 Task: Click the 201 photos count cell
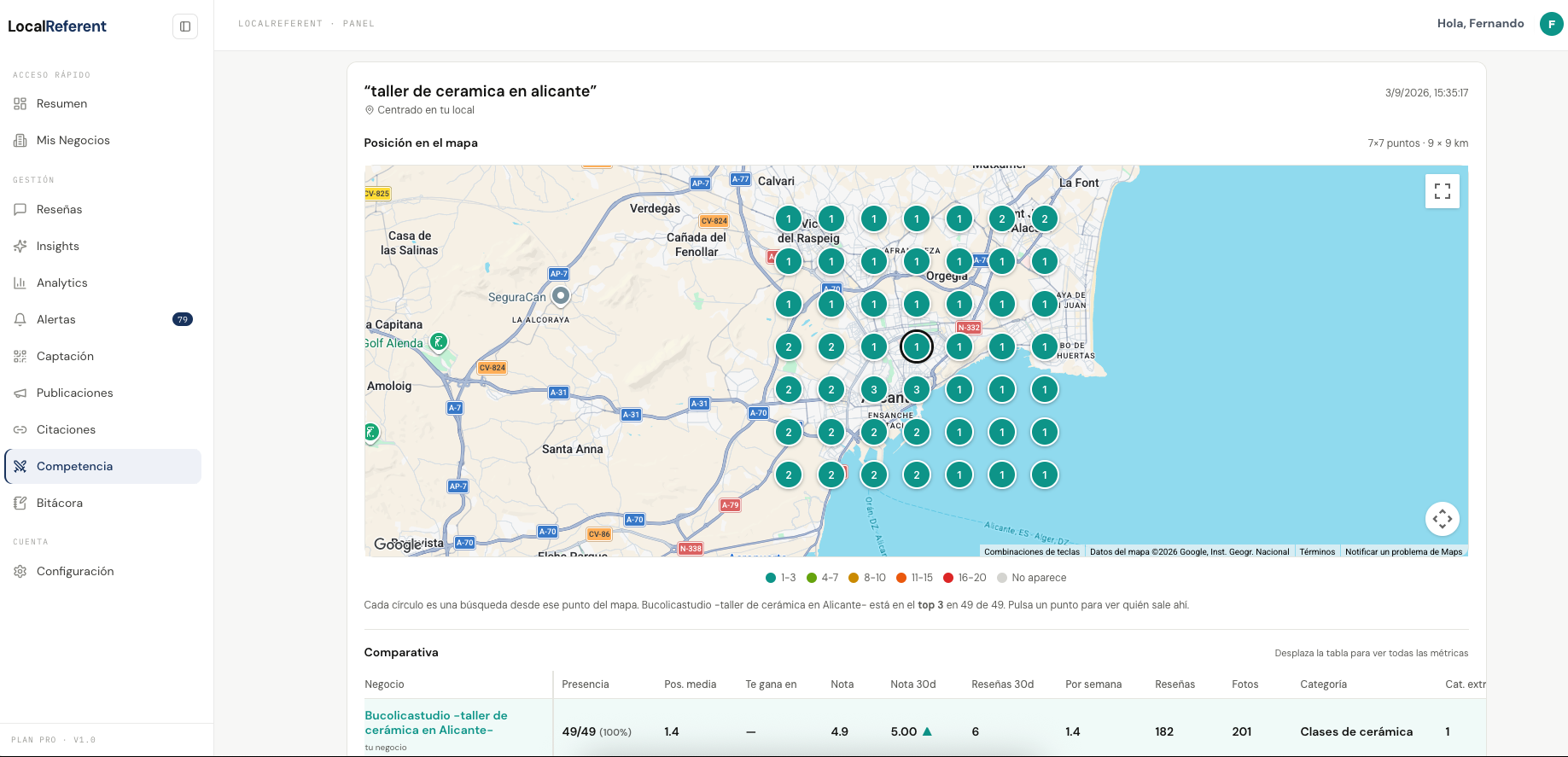click(x=1242, y=732)
